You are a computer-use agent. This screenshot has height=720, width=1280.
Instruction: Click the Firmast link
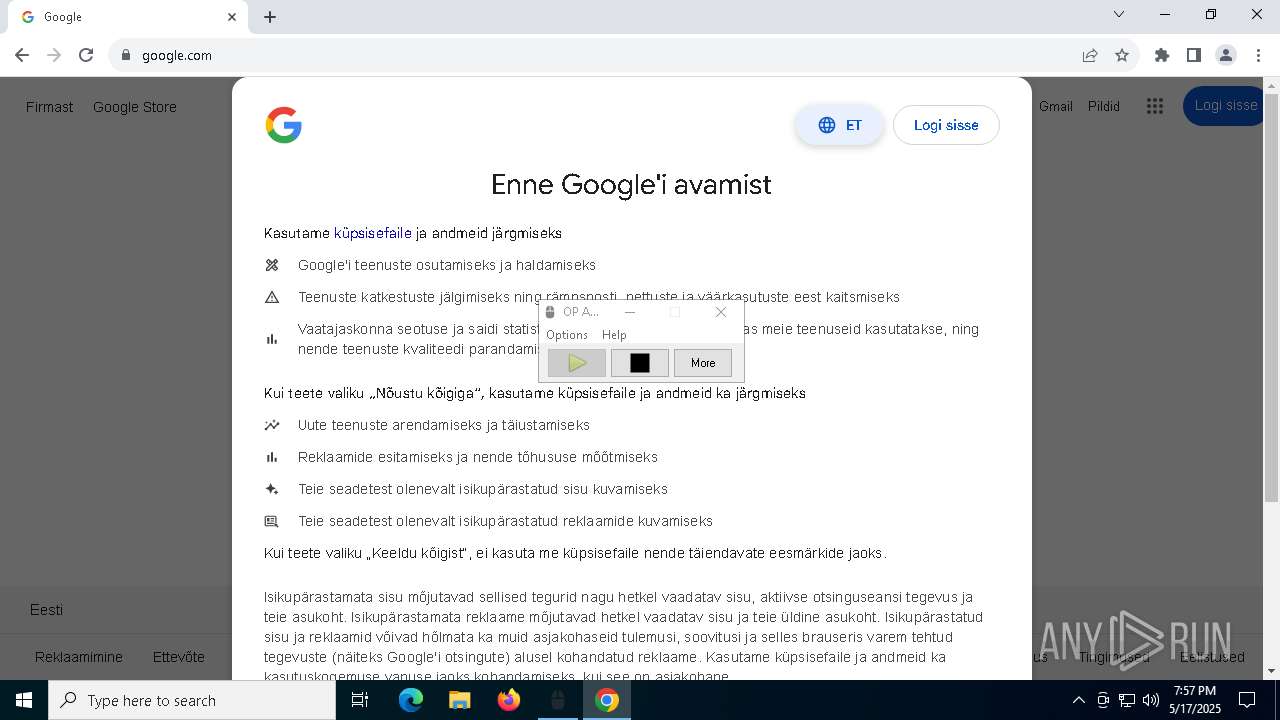[x=49, y=107]
